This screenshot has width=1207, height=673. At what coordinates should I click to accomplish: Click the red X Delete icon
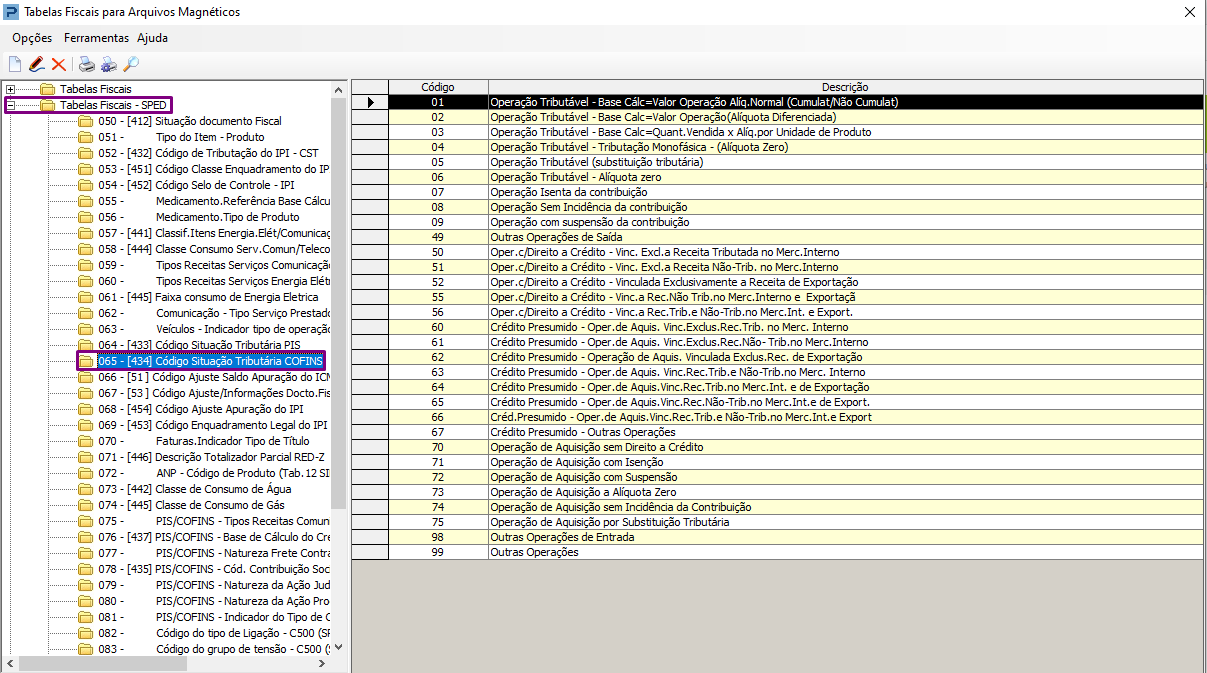point(59,65)
